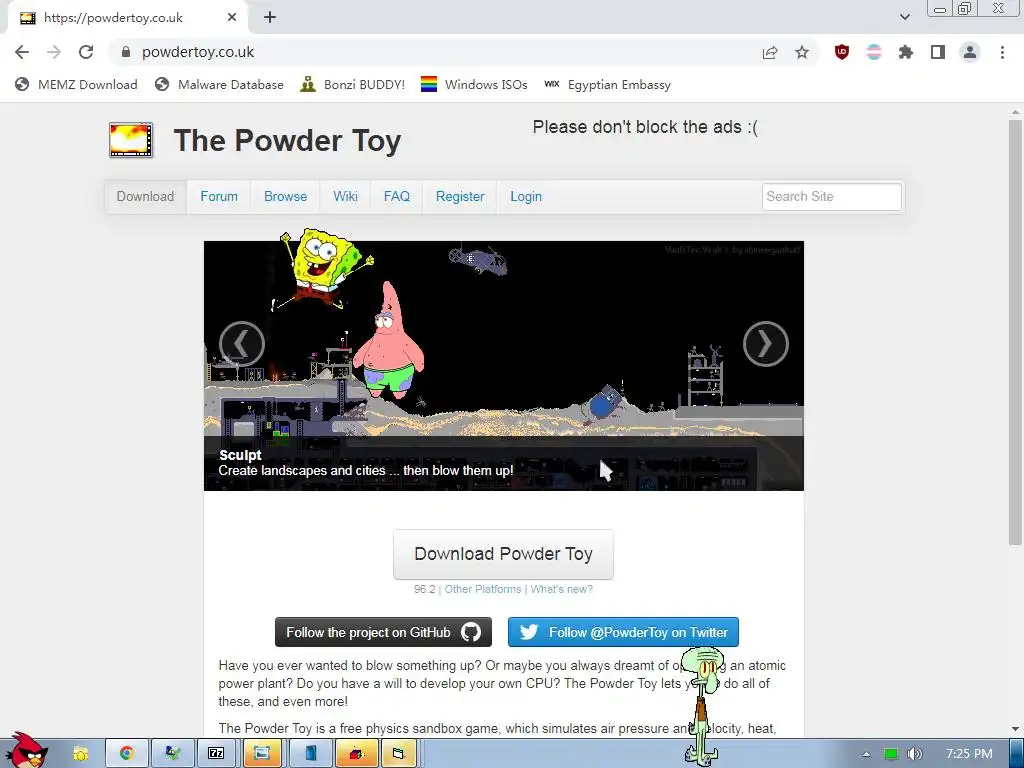Click the scrollbar down arrow
This screenshot has width=1024, height=768.
(x=1015, y=729)
